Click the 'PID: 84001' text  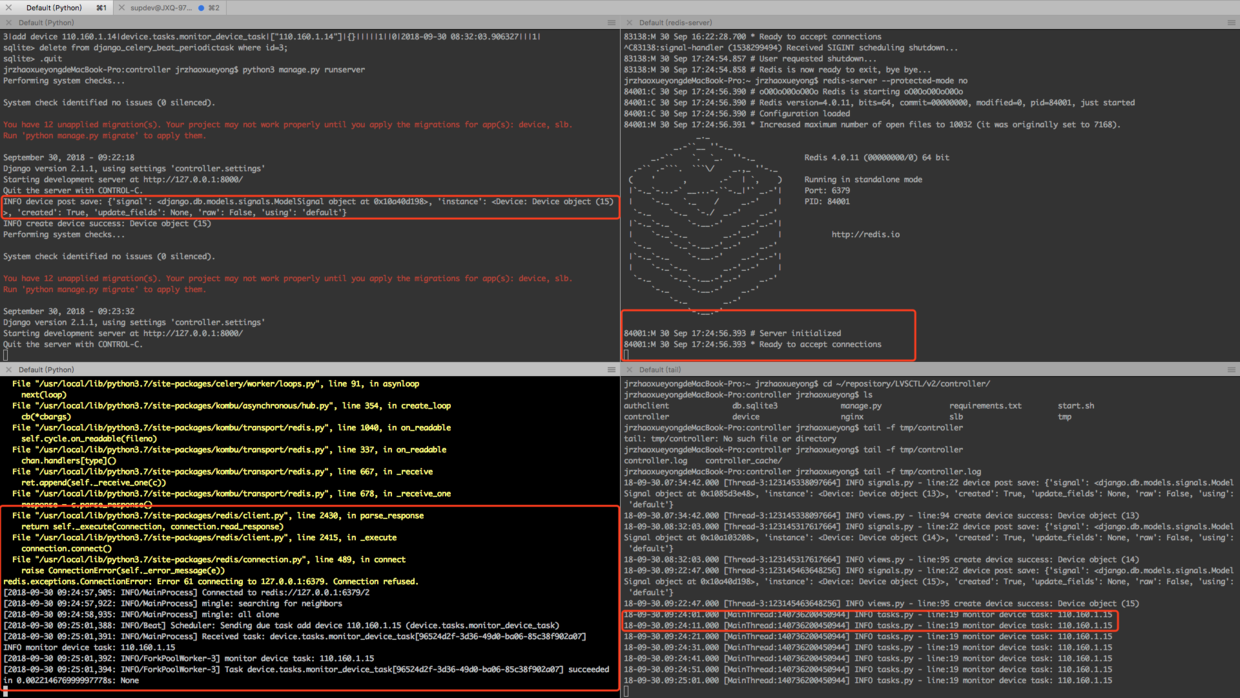[x=827, y=201]
